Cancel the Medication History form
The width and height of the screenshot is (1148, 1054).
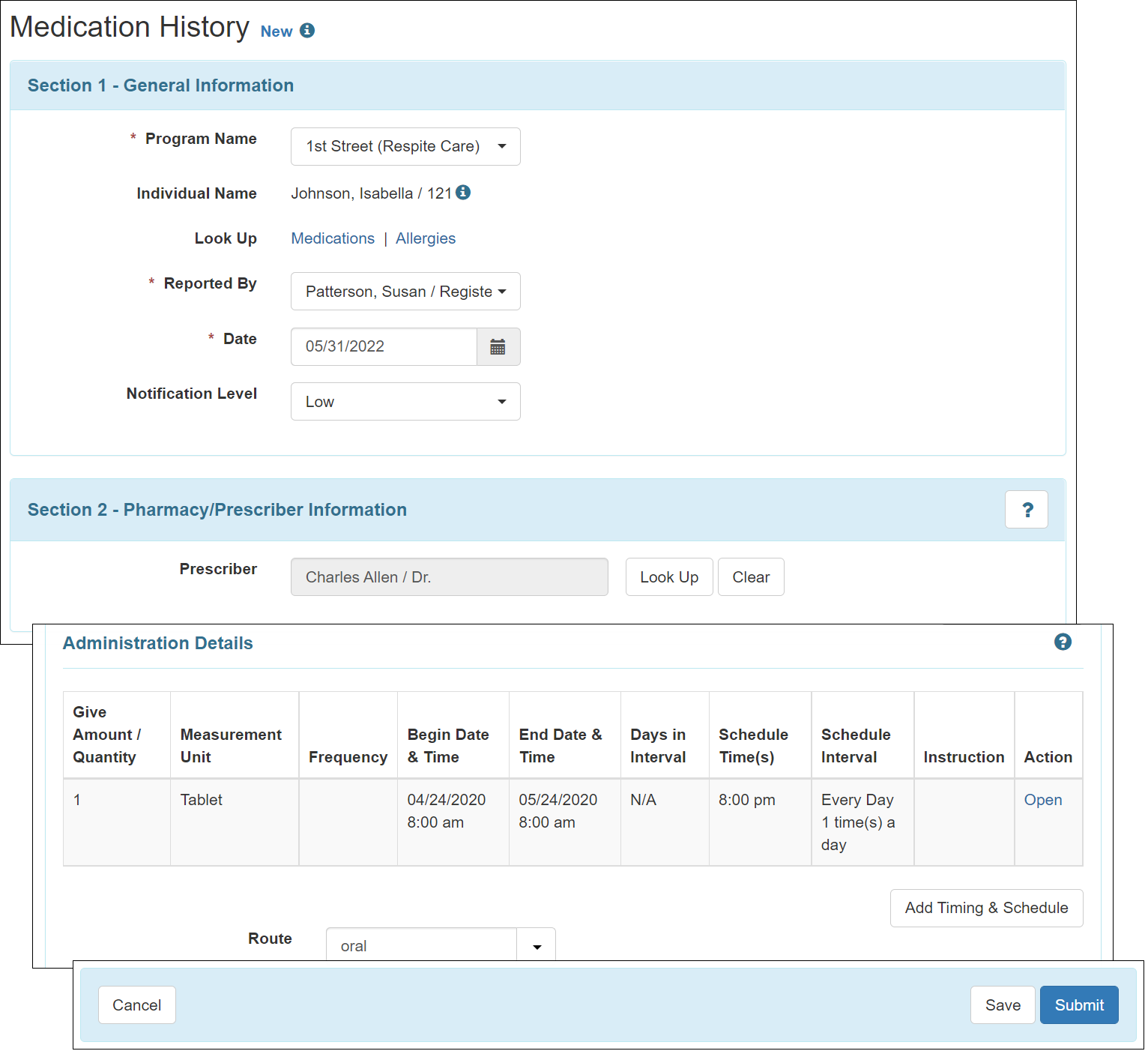pos(136,1005)
